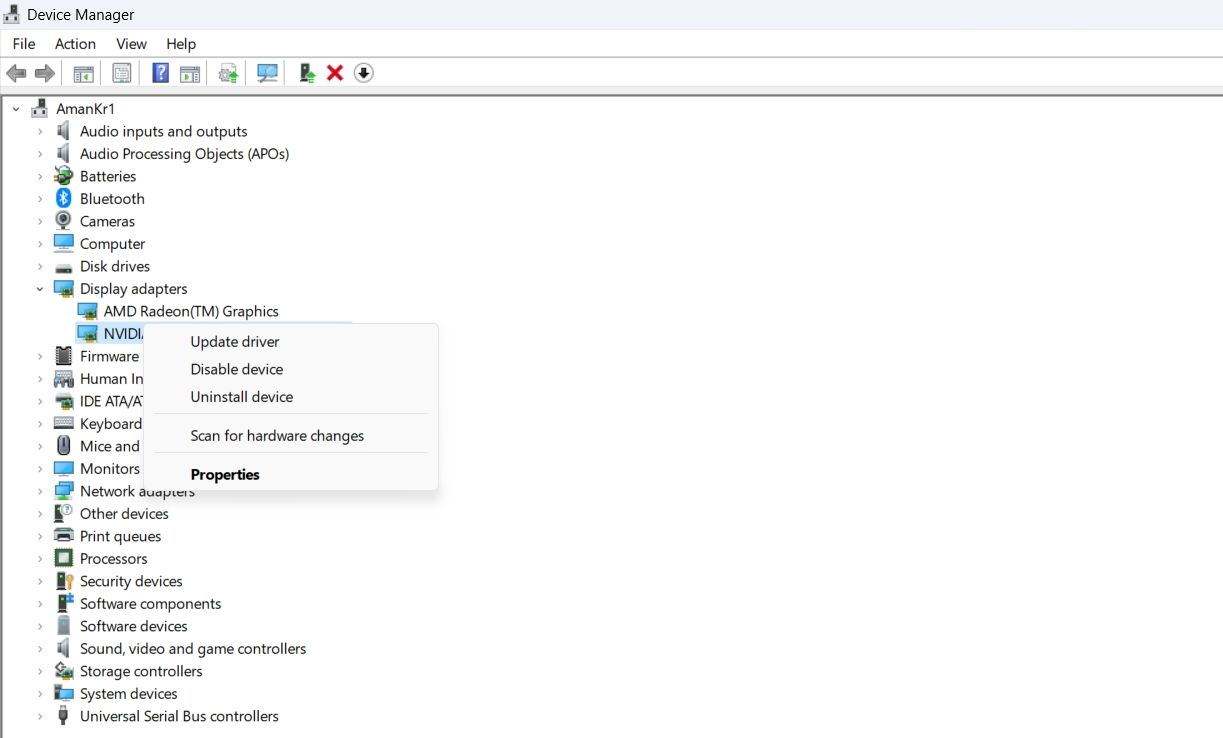Select the AMD Radeon(TM) Graphics device
The width and height of the screenshot is (1223, 738).
click(191, 311)
